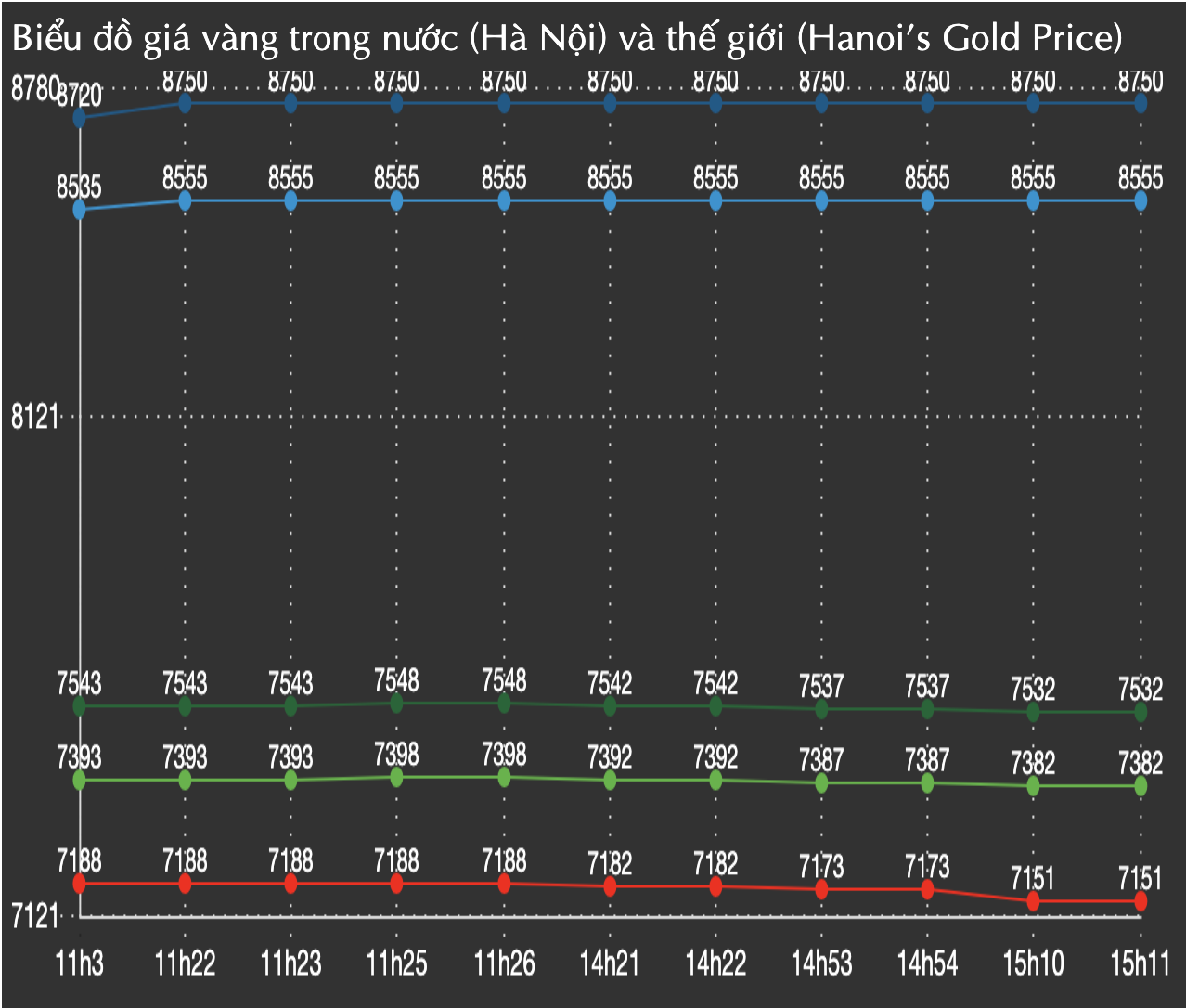Click the 14h54 x-axis time label
This screenshot has height=1008, width=1186.
click(x=927, y=963)
